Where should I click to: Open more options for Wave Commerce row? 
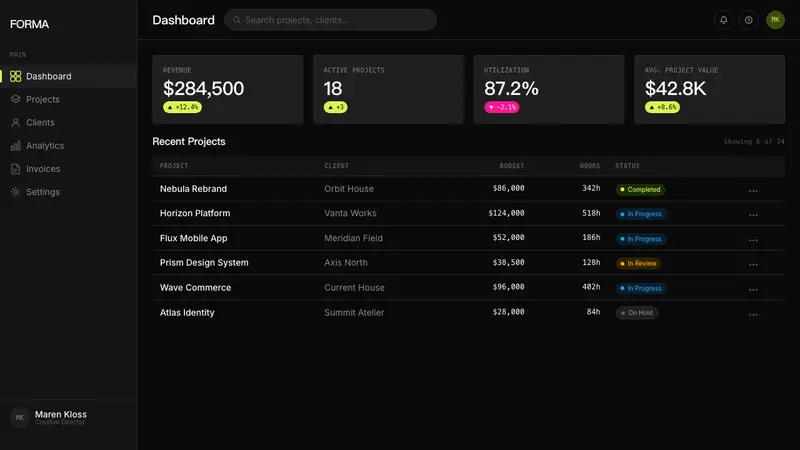(x=753, y=289)
